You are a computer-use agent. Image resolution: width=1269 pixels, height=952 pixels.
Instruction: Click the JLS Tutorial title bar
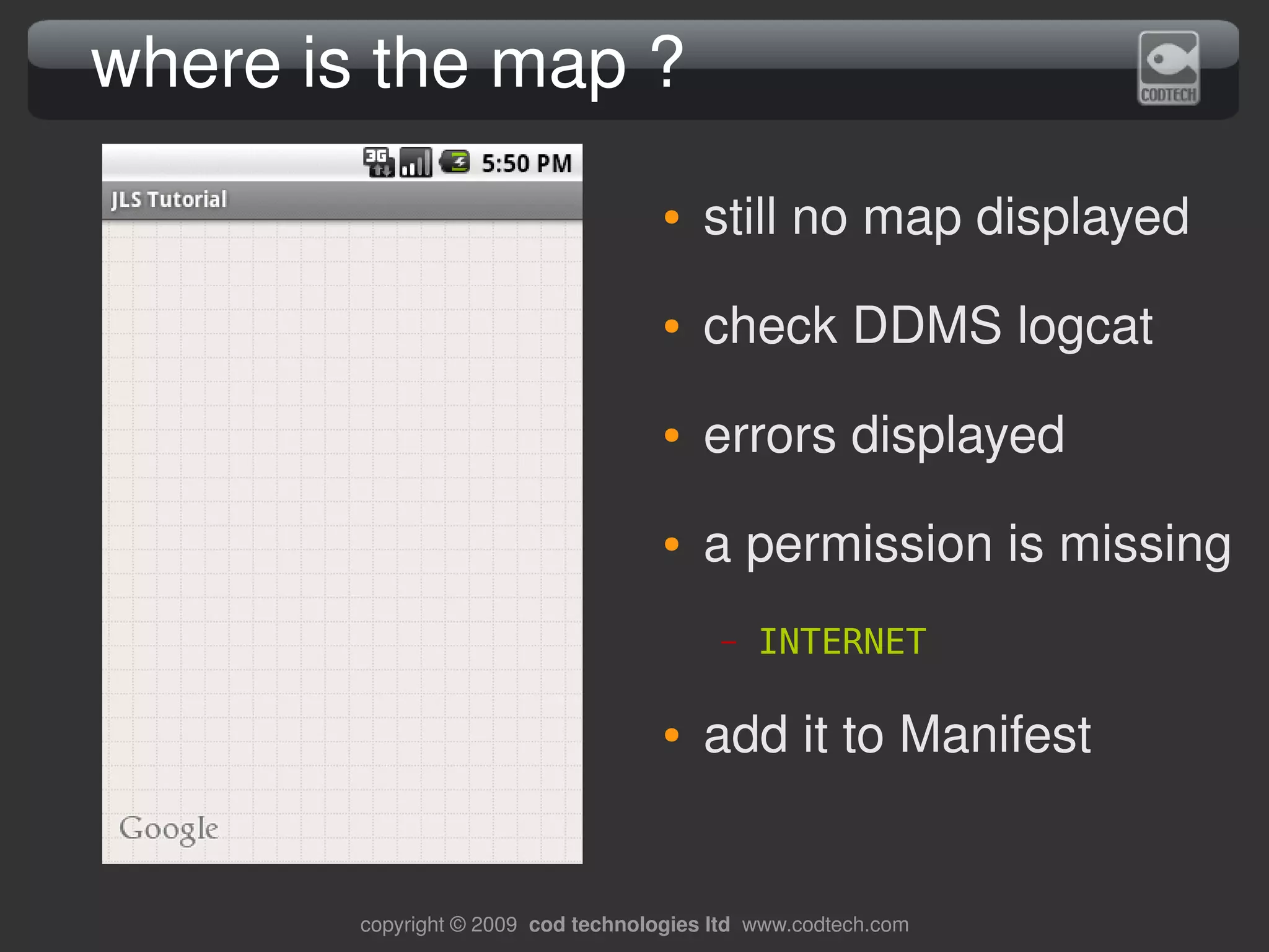coord(342,200)
